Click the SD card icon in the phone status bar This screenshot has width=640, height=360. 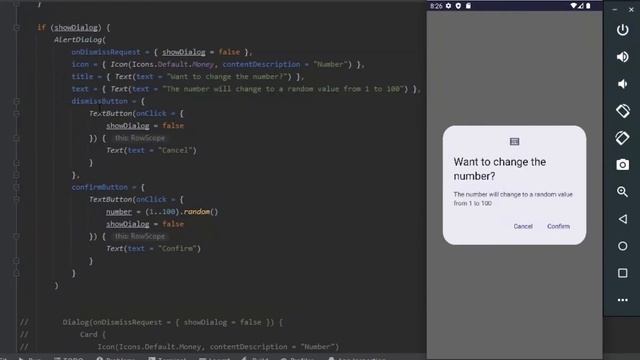point(468,6)
